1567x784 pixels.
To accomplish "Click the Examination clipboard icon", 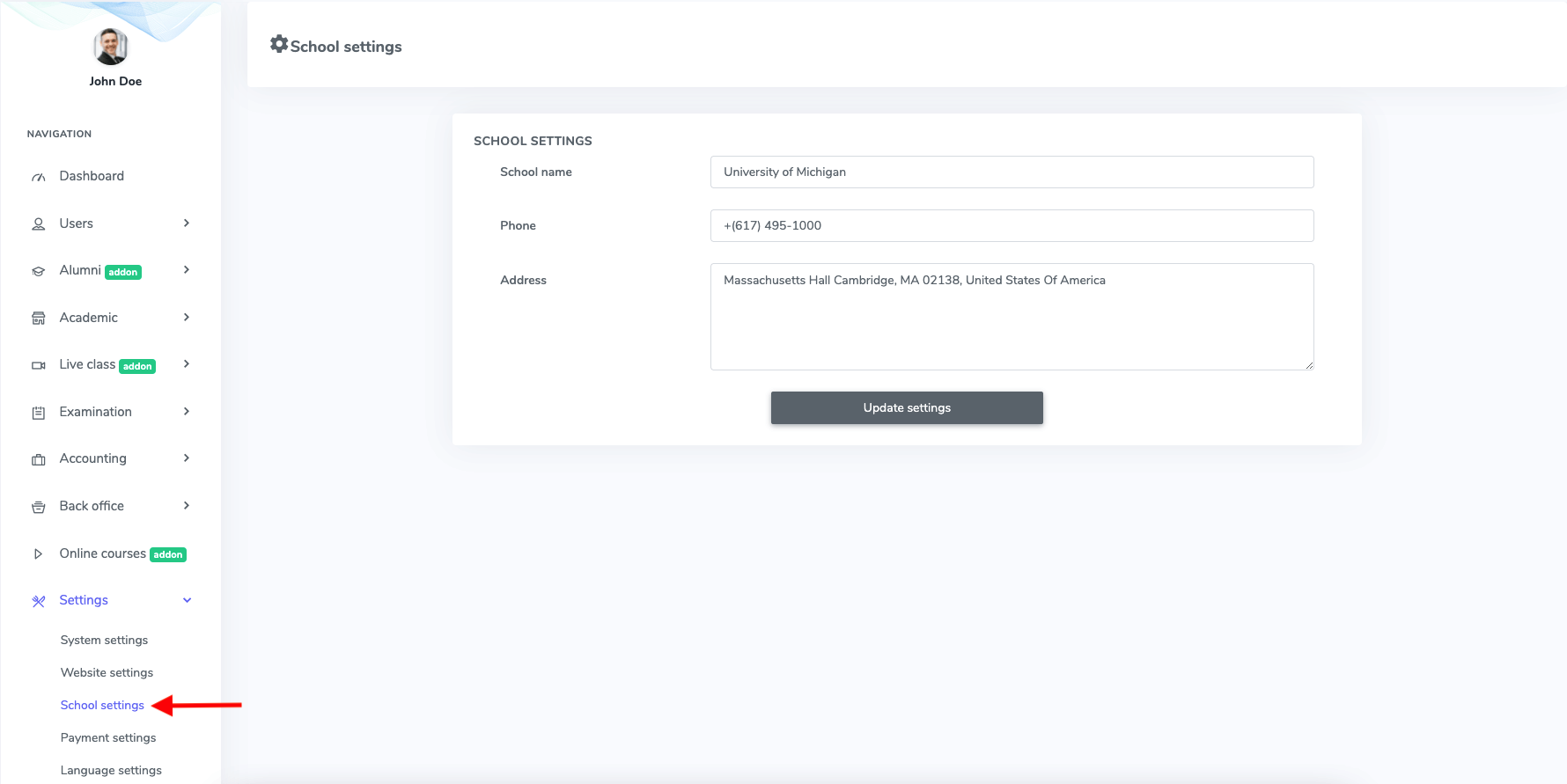I will click(39, 413).
